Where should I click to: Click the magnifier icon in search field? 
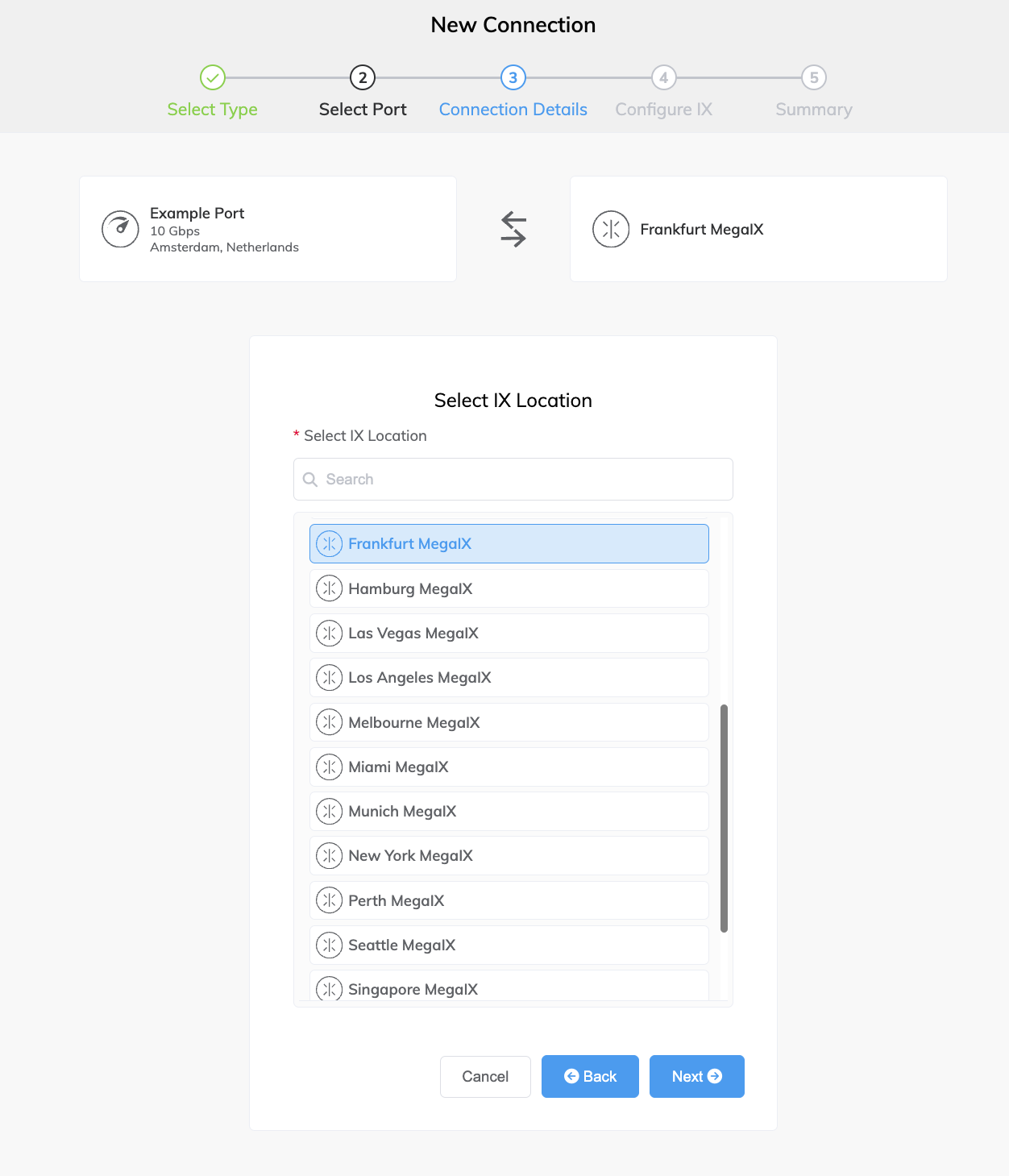tap(309, 480)
